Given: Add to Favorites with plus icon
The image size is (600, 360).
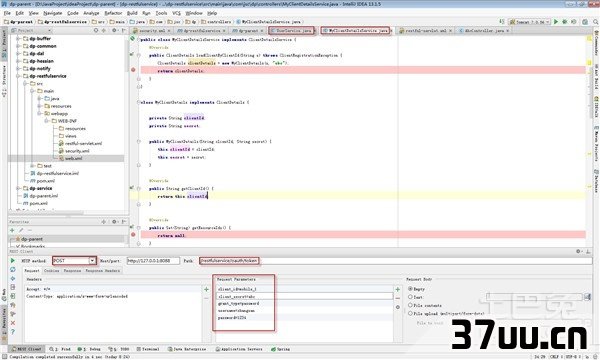Looking at the screenshot, I should point(12,230).
